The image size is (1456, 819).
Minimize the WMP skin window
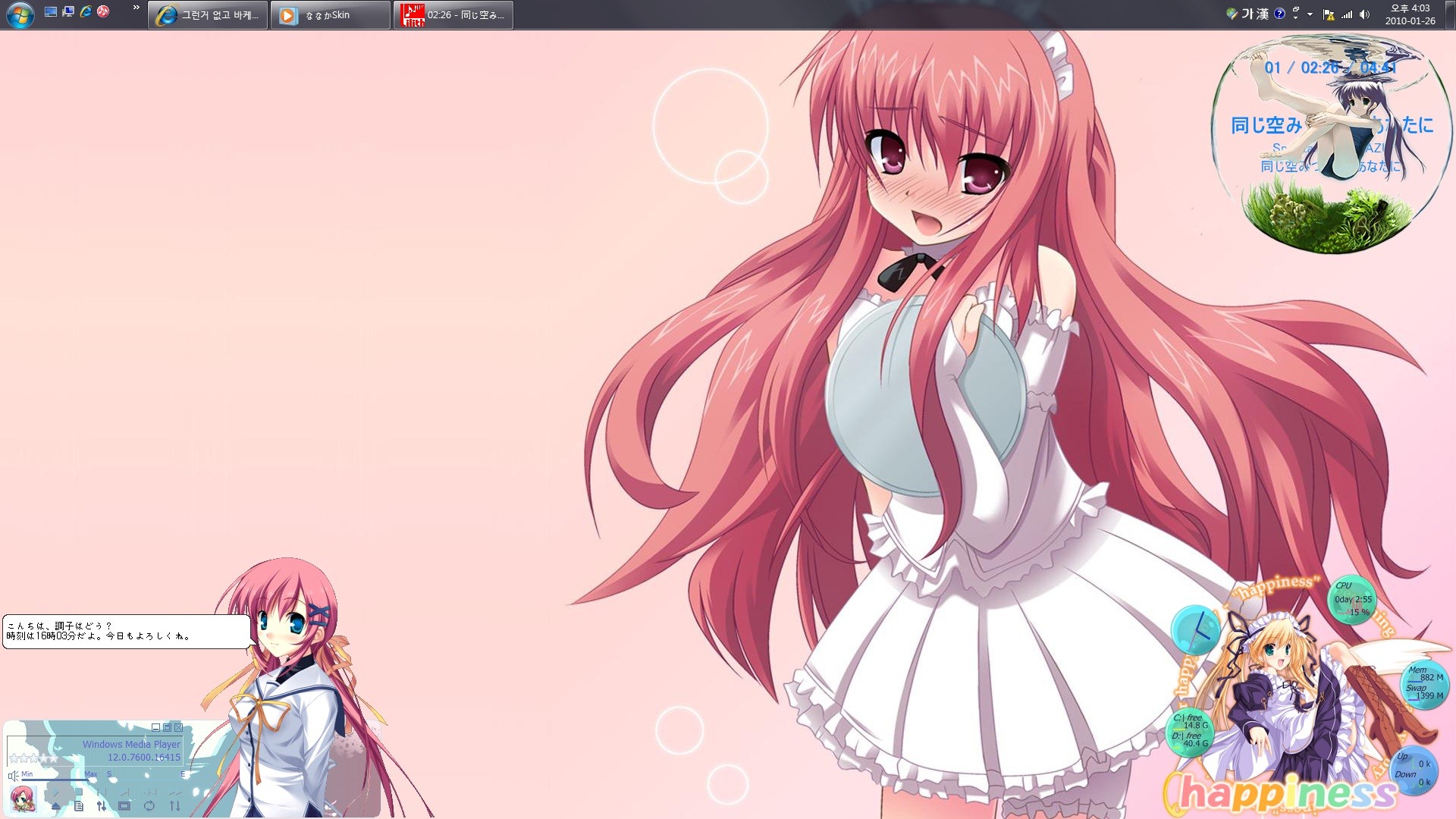click(155, 728)
